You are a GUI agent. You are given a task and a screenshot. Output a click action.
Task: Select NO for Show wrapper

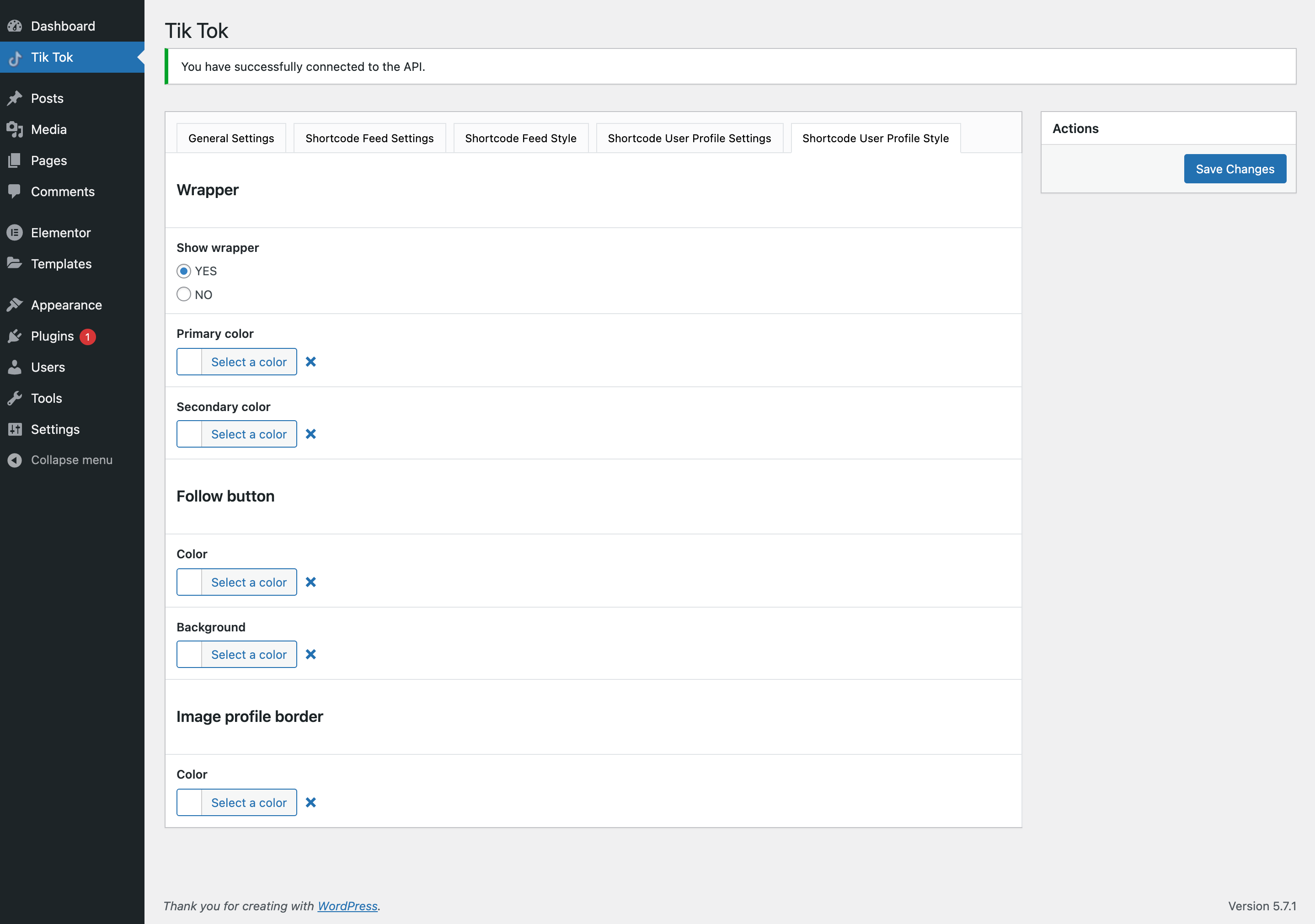(x=184, y=294)
